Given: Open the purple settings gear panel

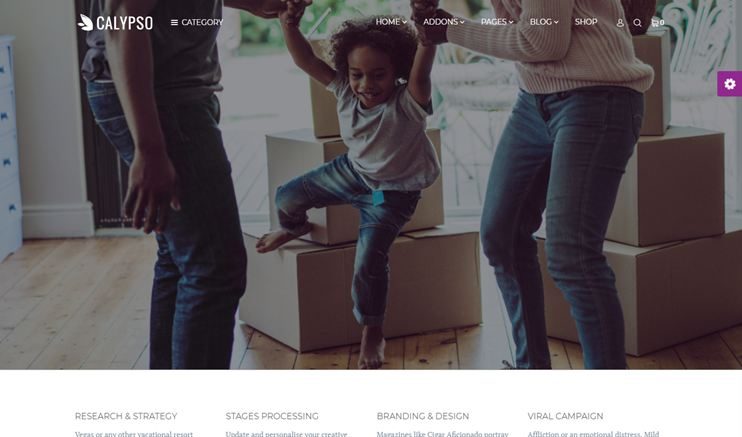Looking at the screenshot, I should click(730, 84).
